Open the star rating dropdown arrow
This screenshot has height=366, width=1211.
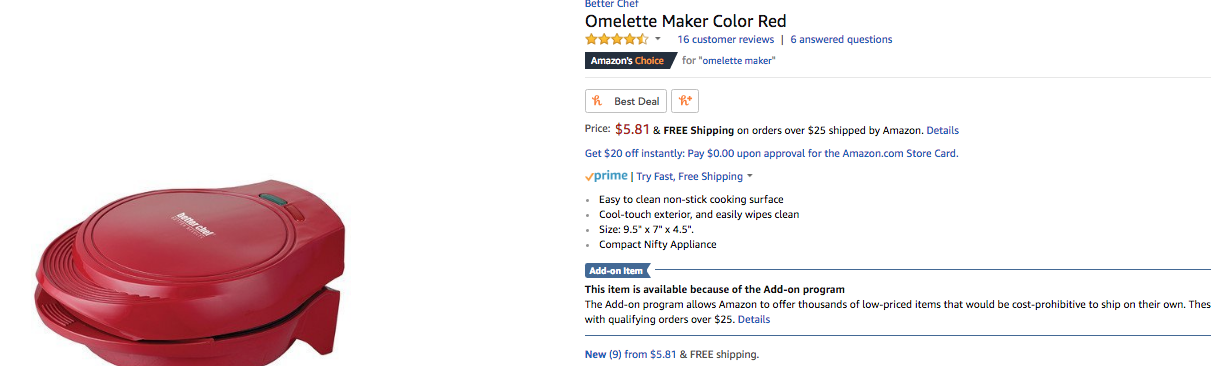point(658,40)
